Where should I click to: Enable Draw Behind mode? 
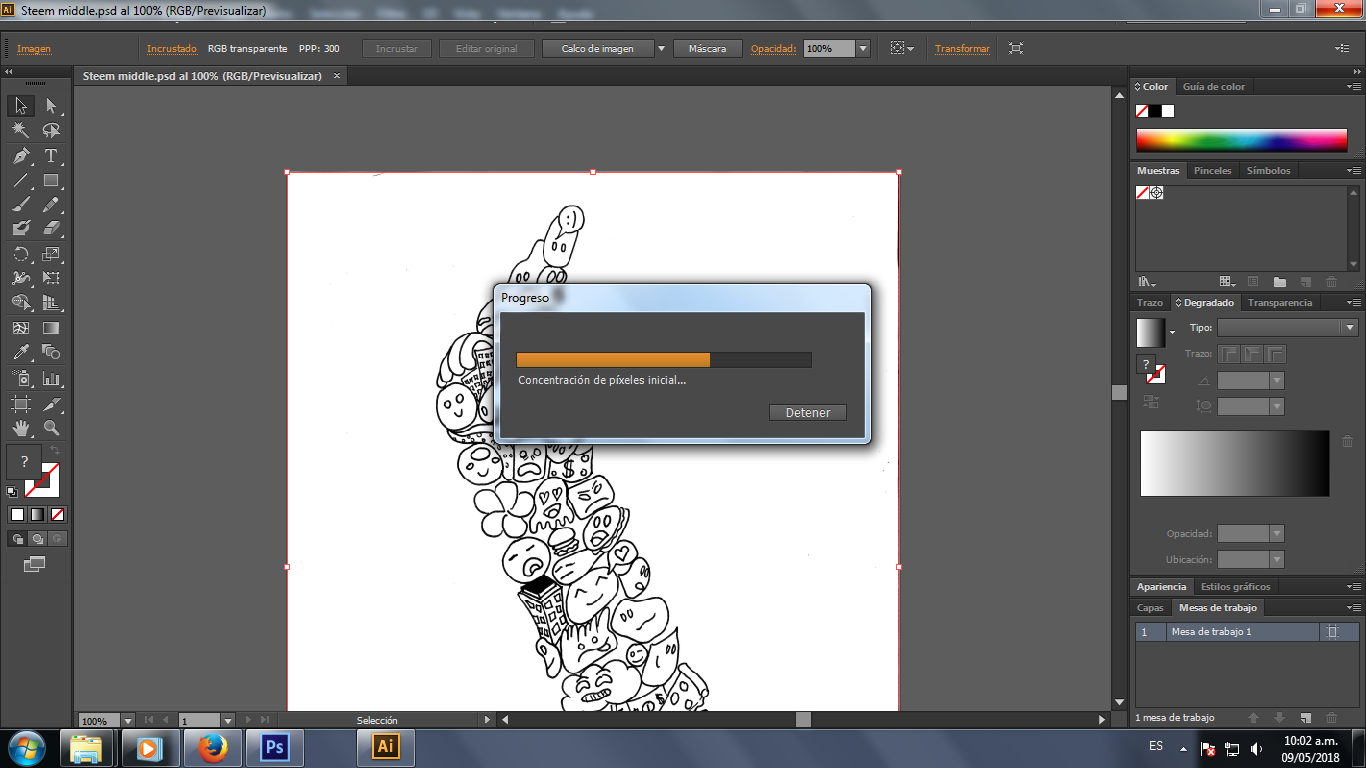click(37, 539)
